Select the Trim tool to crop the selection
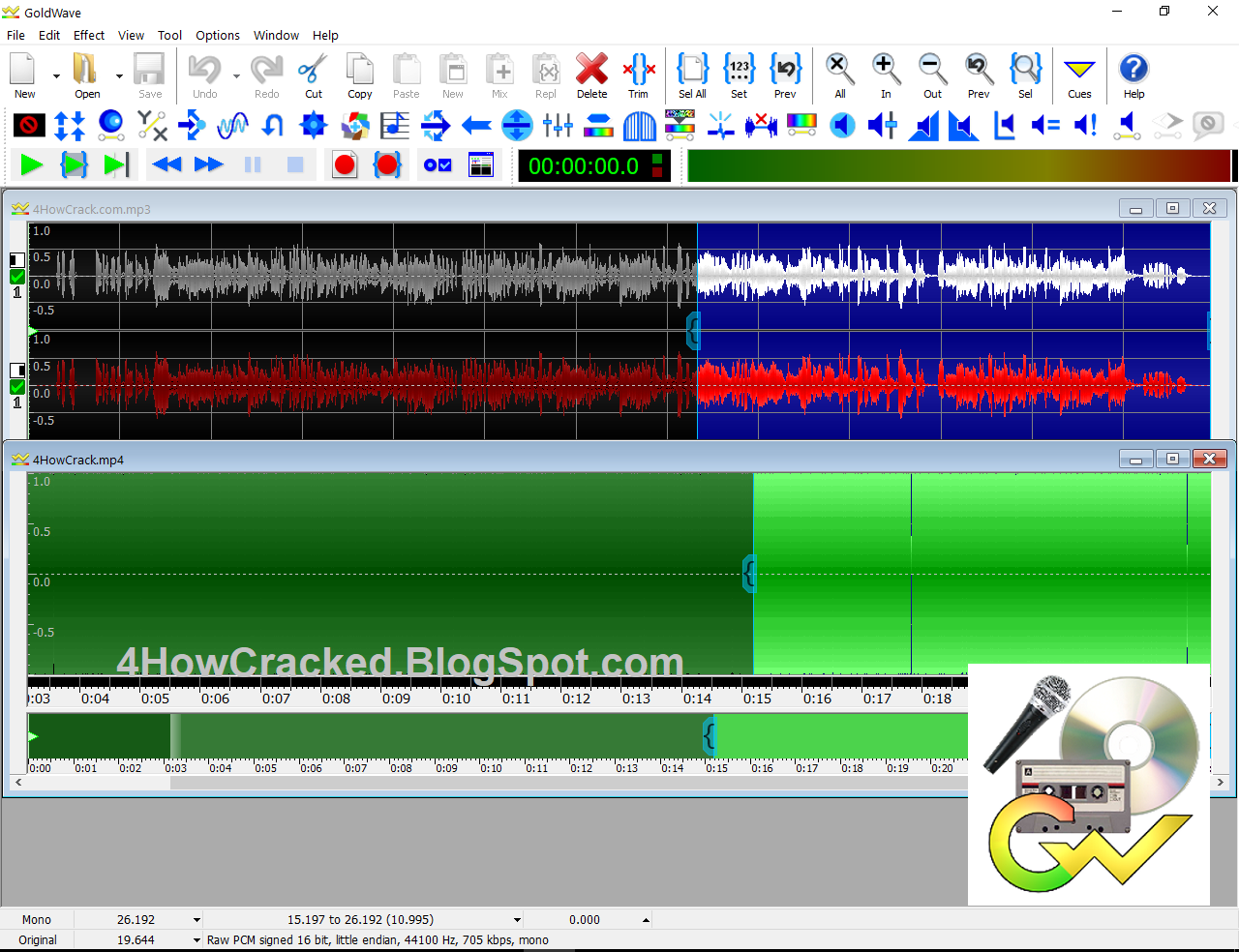Viewport: 1239px width, 952px height. point(639,76)
